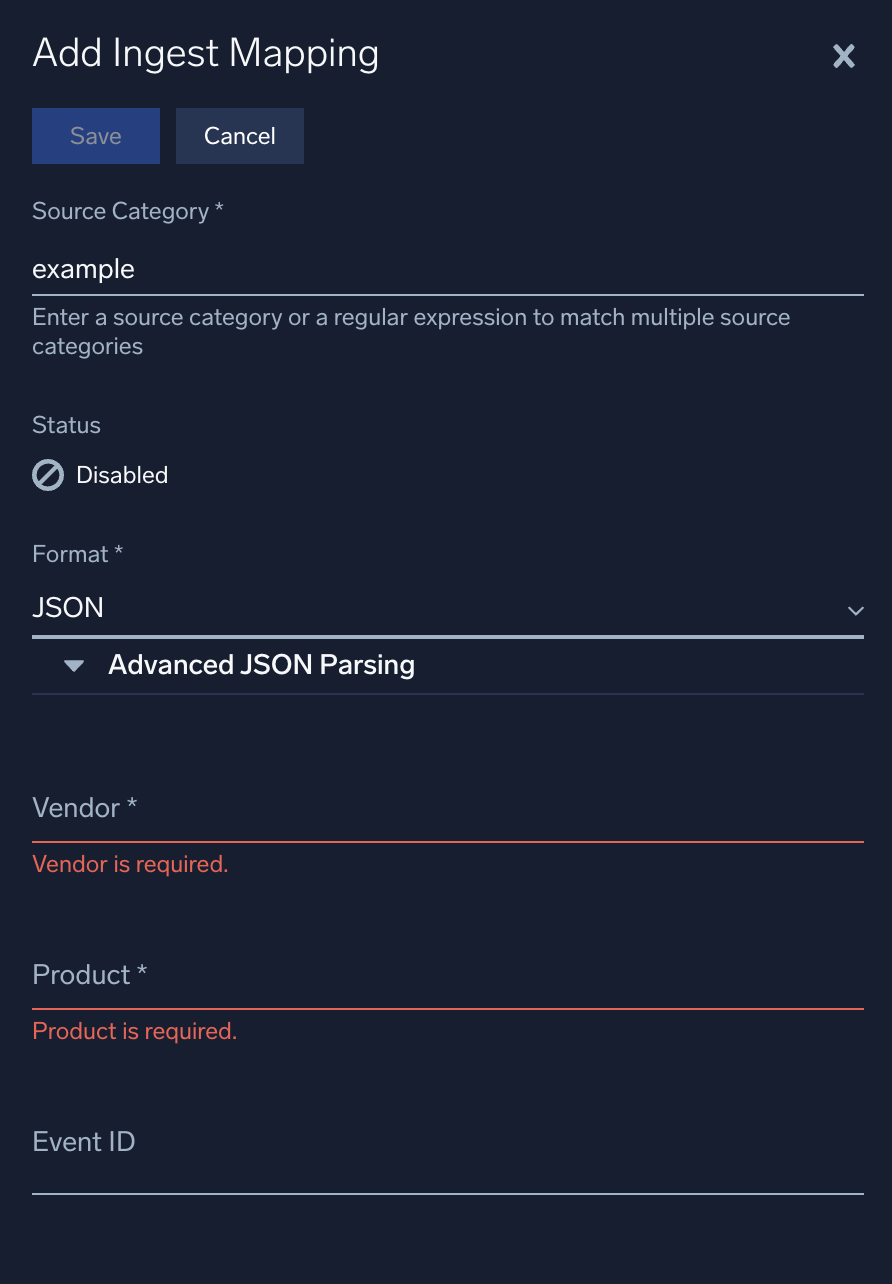Screen dimensions: 892x1284
Task: Click the Format dropdown chevron icon
Action: [855, 611]
